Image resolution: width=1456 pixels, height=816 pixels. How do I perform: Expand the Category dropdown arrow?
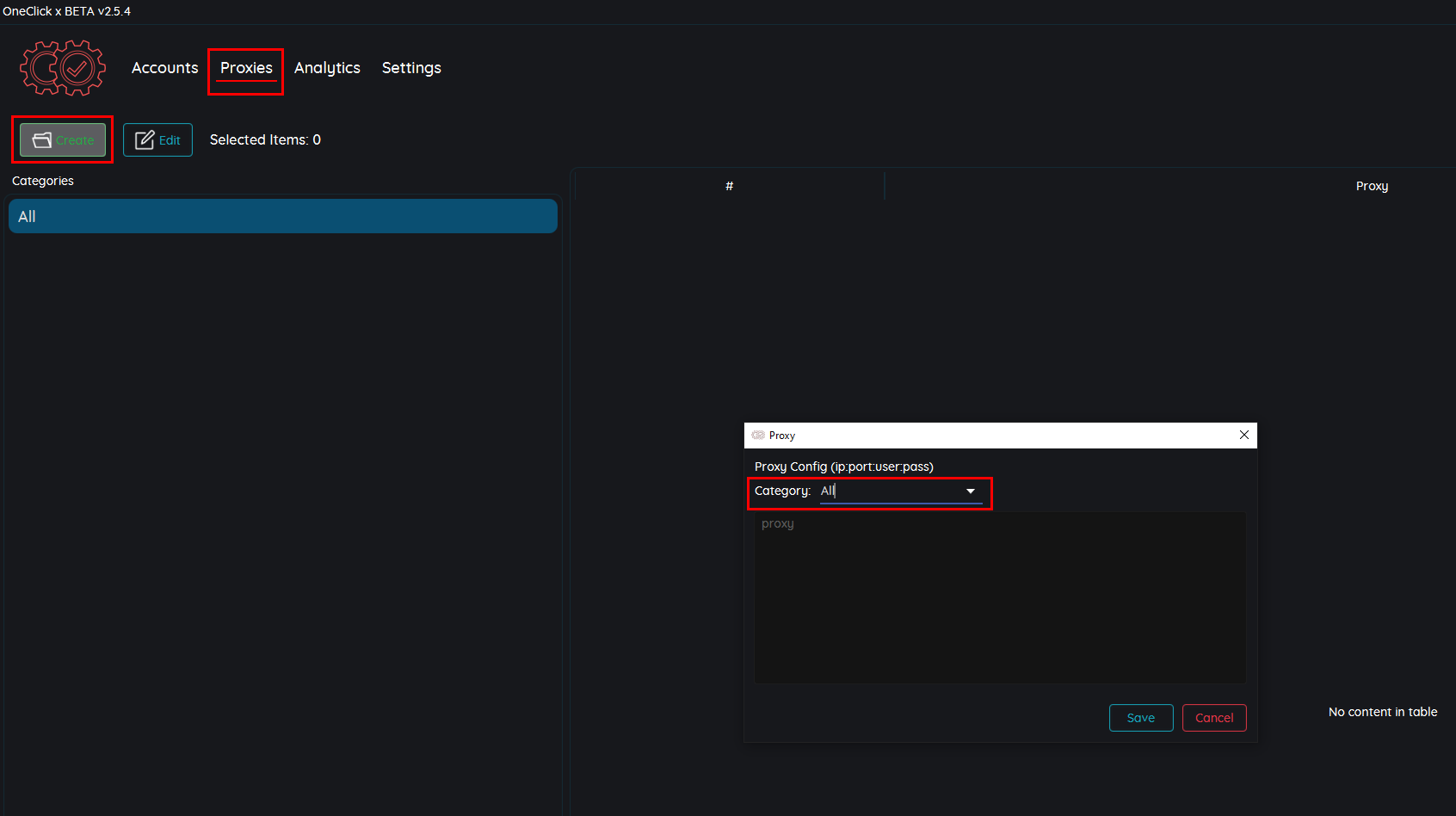[x=971, y=491]
